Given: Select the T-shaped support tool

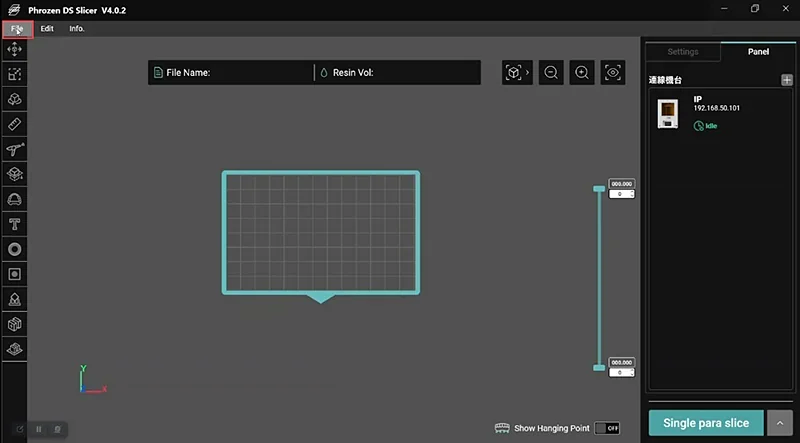Looking at the screenshot, I should [14, 225].
